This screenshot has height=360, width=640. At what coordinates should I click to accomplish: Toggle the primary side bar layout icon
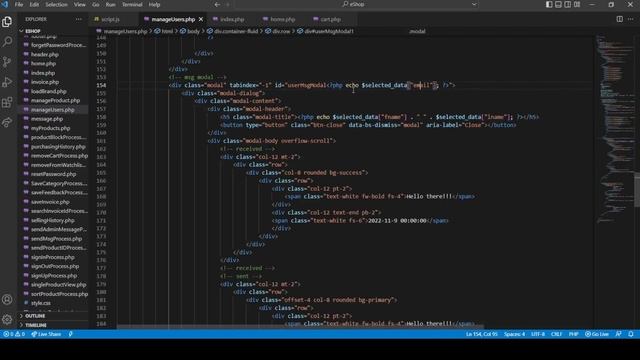tap(549, 4)
